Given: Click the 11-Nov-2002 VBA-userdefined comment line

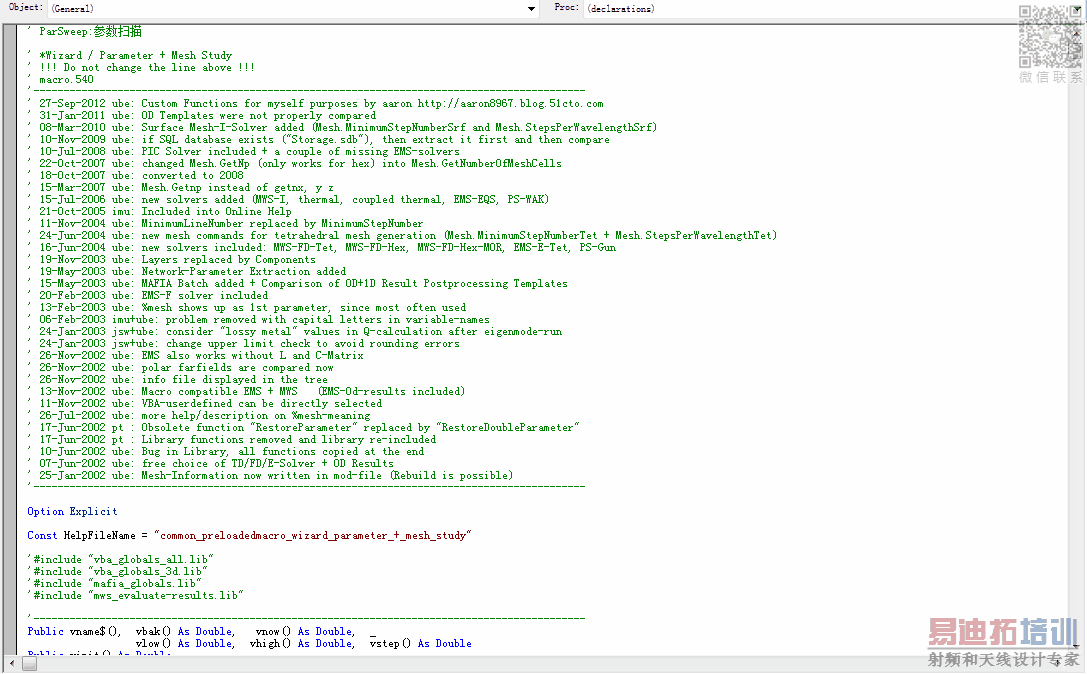Looking at the screenshot, I should [205, 404].
